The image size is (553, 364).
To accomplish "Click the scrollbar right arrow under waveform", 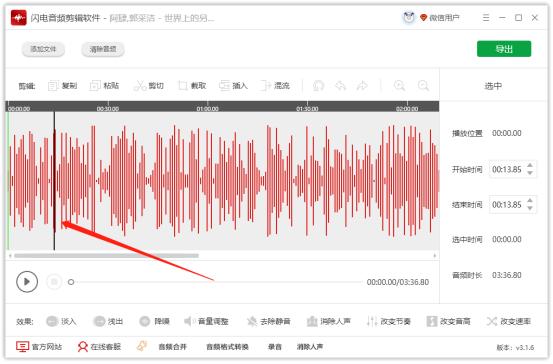I will (434, 256).
